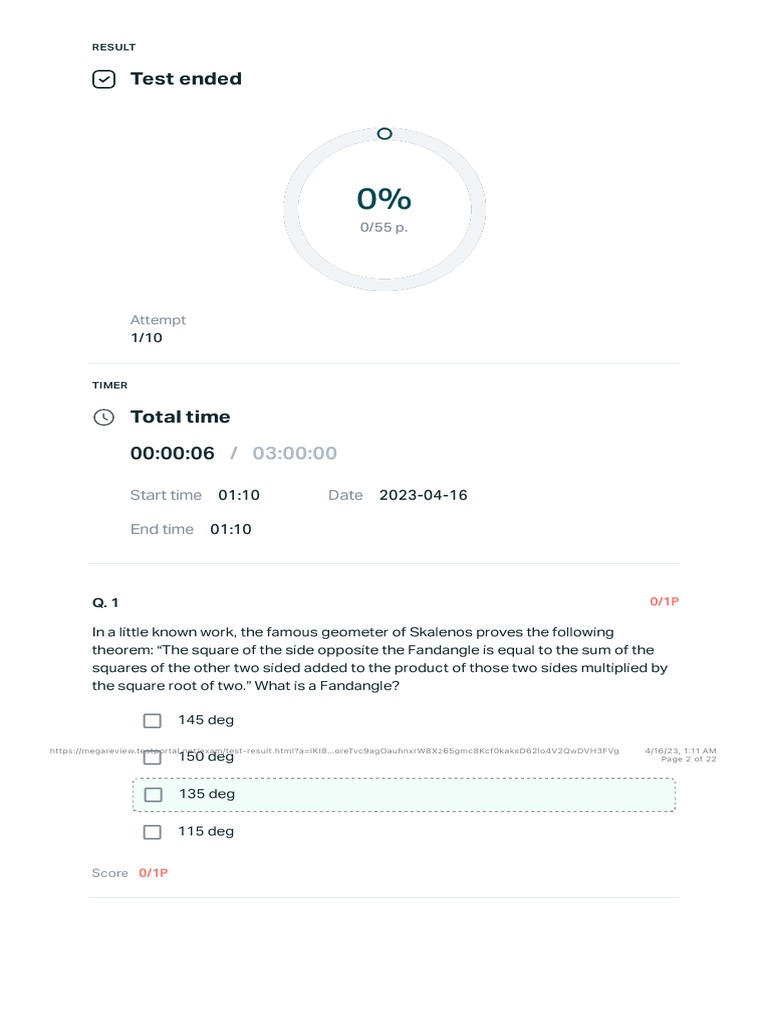Screen dimensions: 768x1024
Task: Click the small circle marker on the progress ring
Action: tap(384, 133)
